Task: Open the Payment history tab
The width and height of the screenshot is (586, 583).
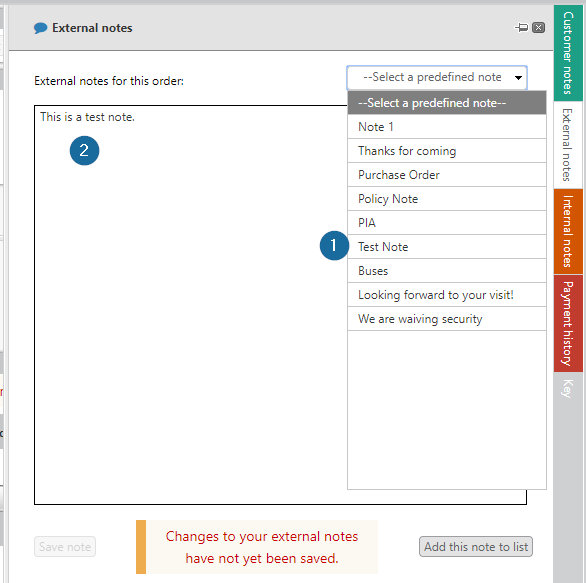Action: tap(568, 323)
